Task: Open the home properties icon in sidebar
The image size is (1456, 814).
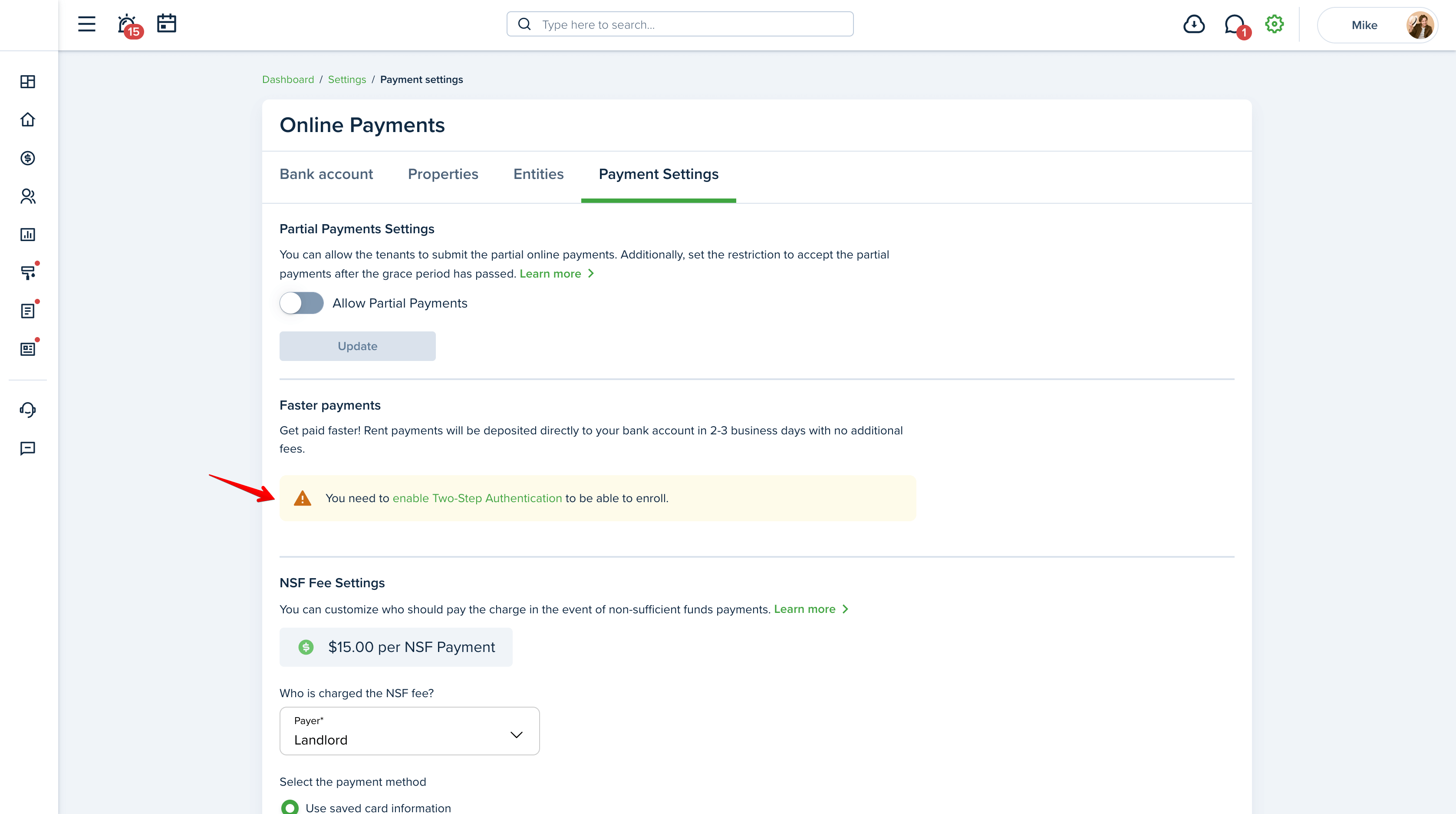Action: (x=28, y=120)
